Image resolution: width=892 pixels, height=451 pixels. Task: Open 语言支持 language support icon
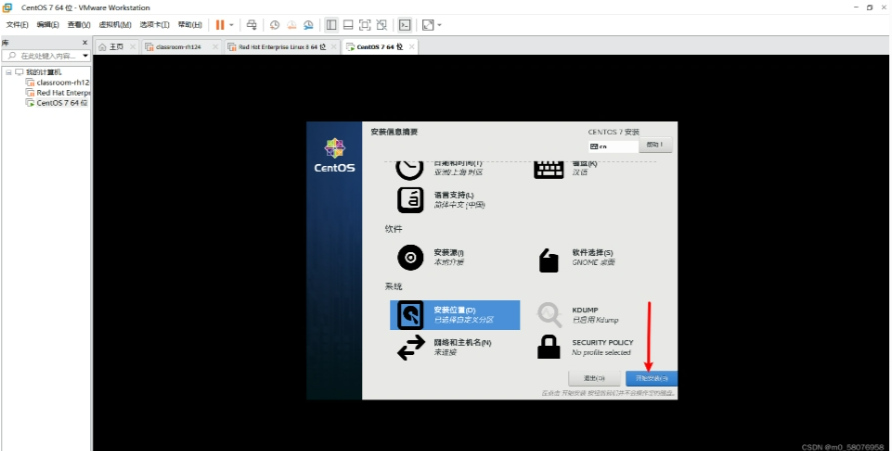410,200
